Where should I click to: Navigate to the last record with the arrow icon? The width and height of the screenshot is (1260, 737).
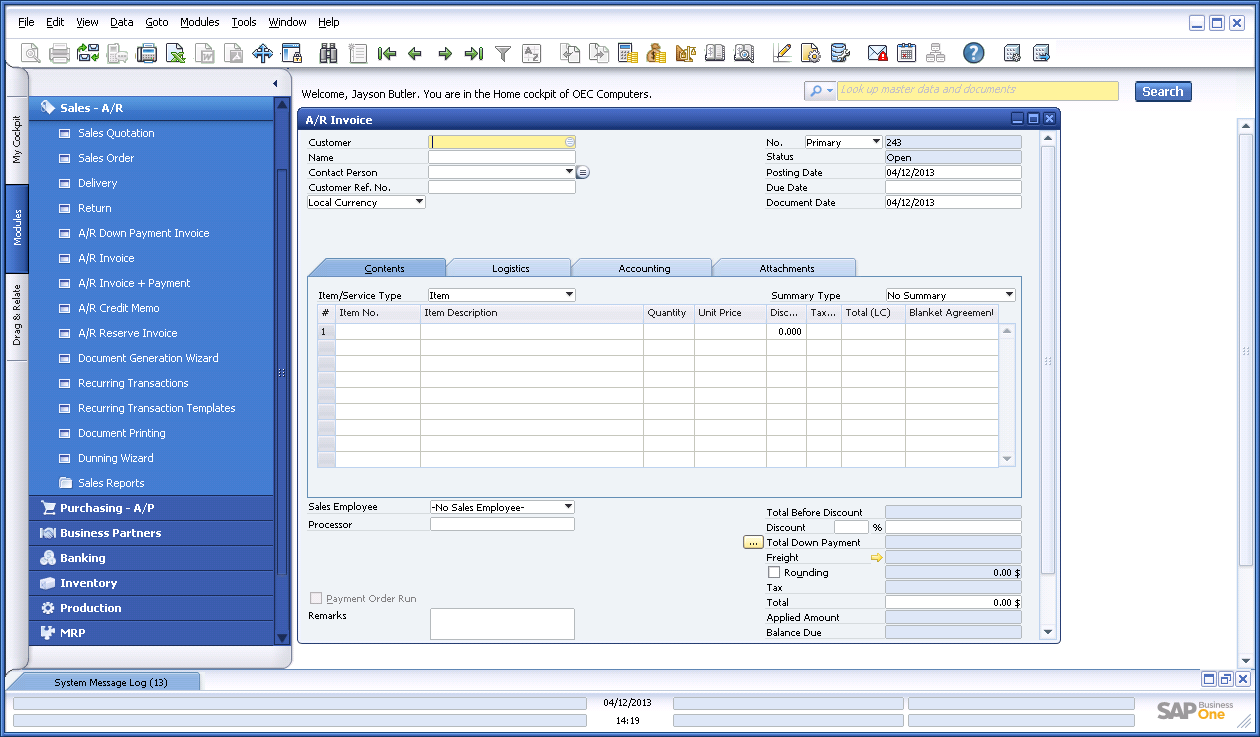click(x=473, y=53)
